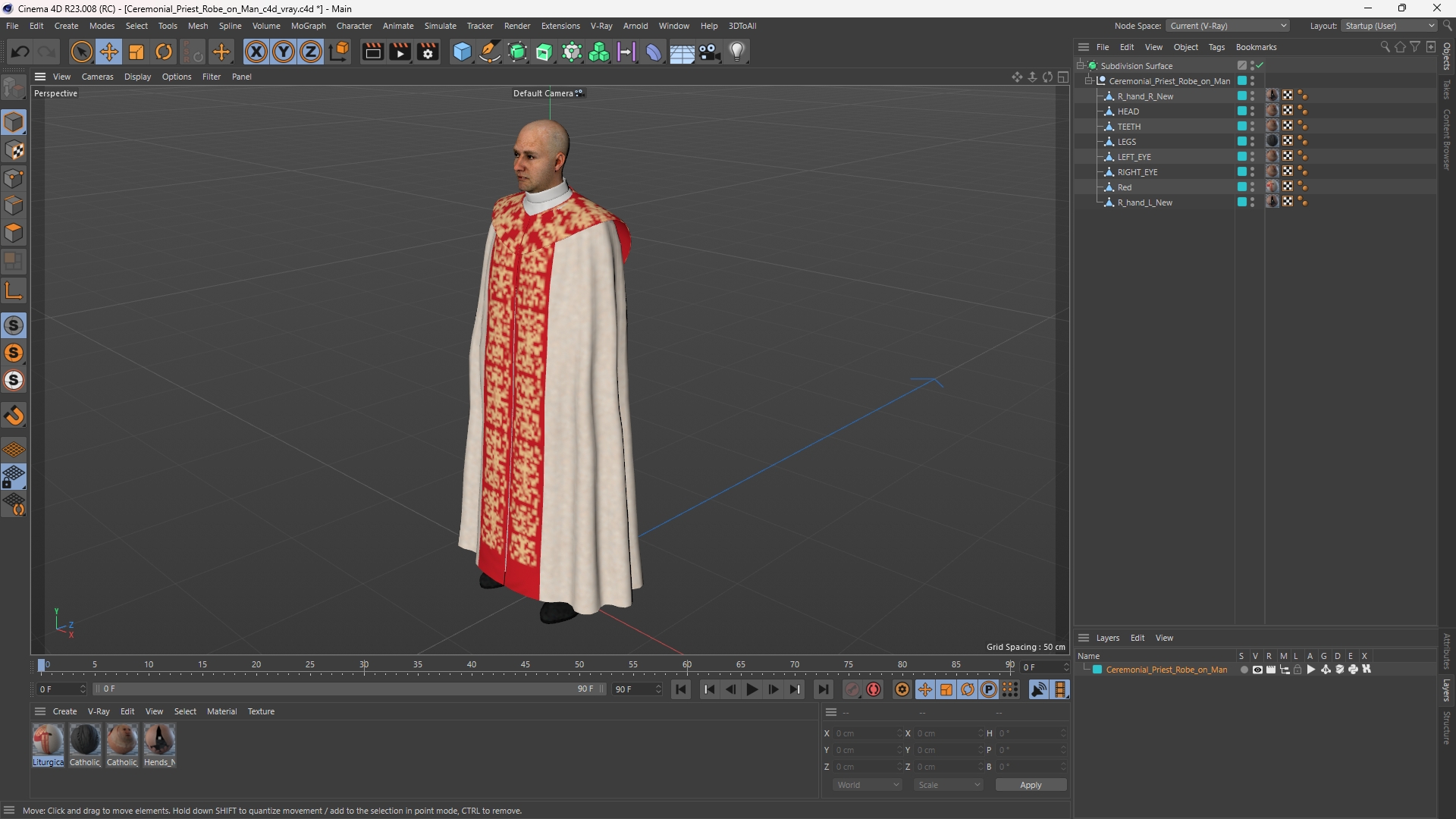Toggle Z axis lock
Screen dimensions: 1456x819
(x=311, y=52)
